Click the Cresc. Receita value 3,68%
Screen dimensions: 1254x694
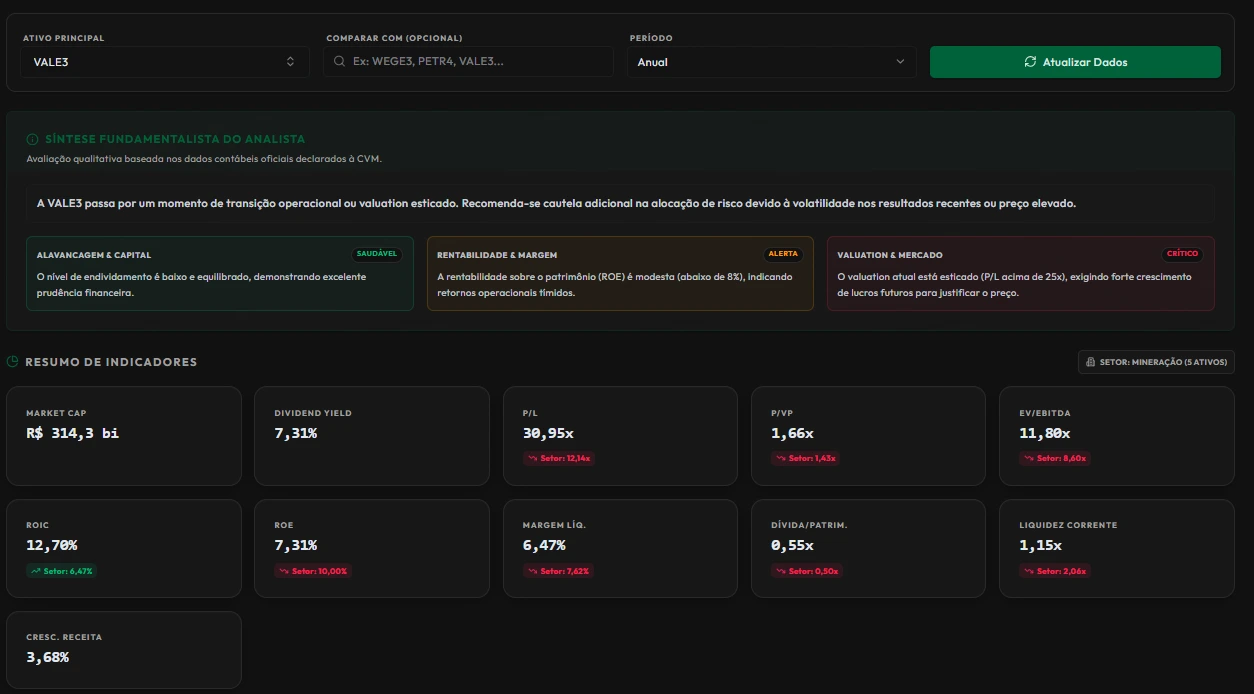point(48,657)
